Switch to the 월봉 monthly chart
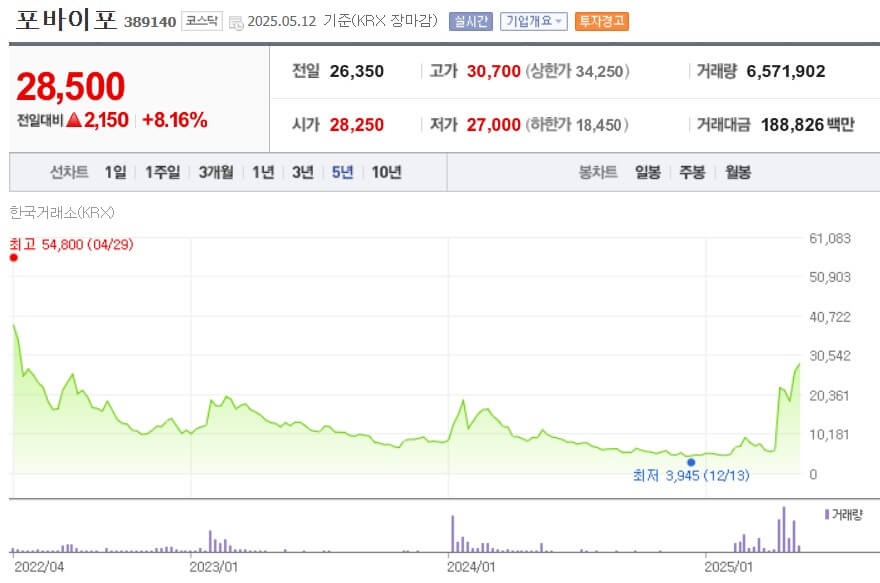Image resolution: width=880 pixels, height=583 pixels. (739, 172)
